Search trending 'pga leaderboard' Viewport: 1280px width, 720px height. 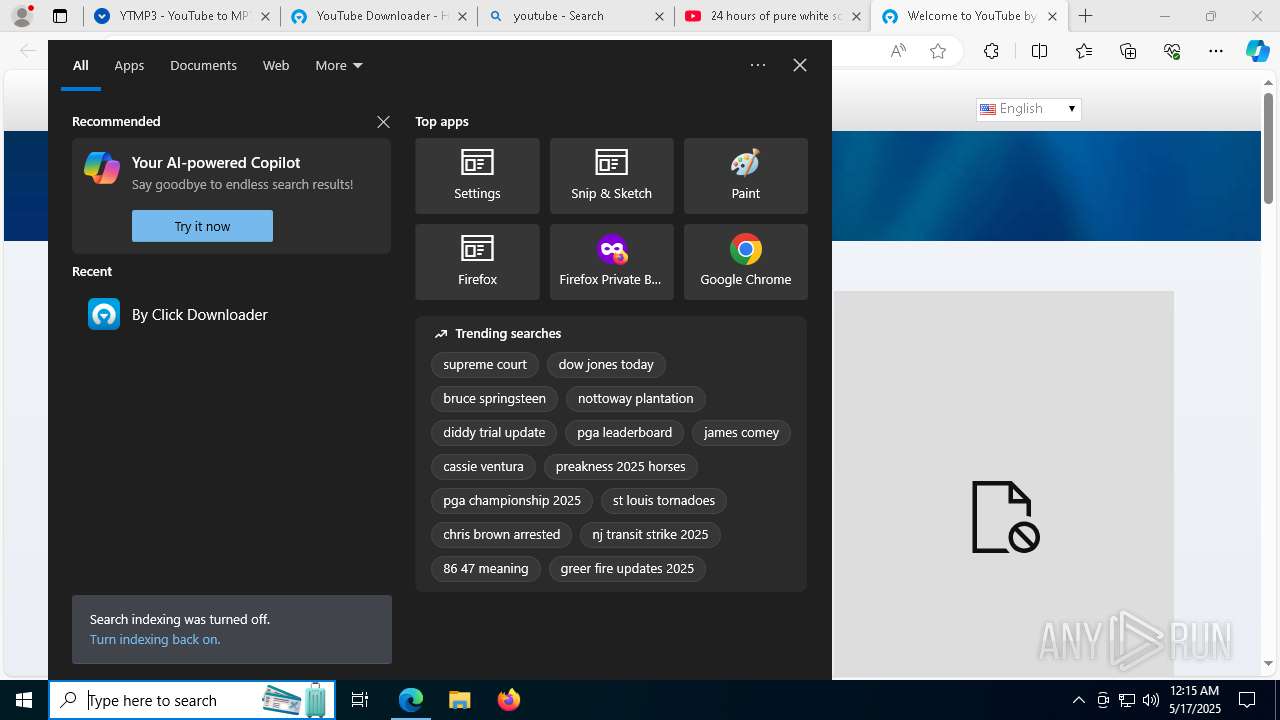[x=624, y=433]
